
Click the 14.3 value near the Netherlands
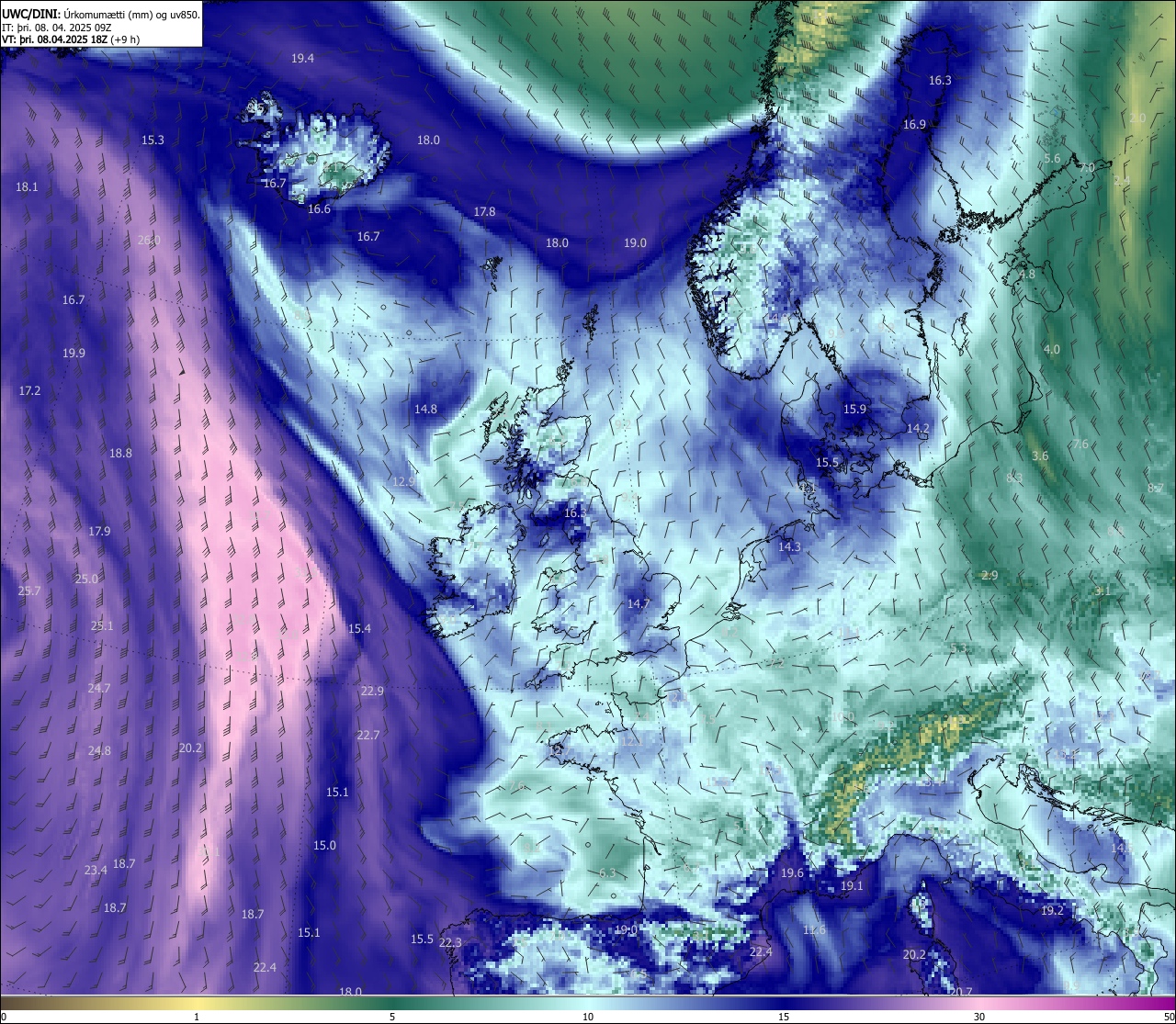pyautogui.click(x=789, y=546)
